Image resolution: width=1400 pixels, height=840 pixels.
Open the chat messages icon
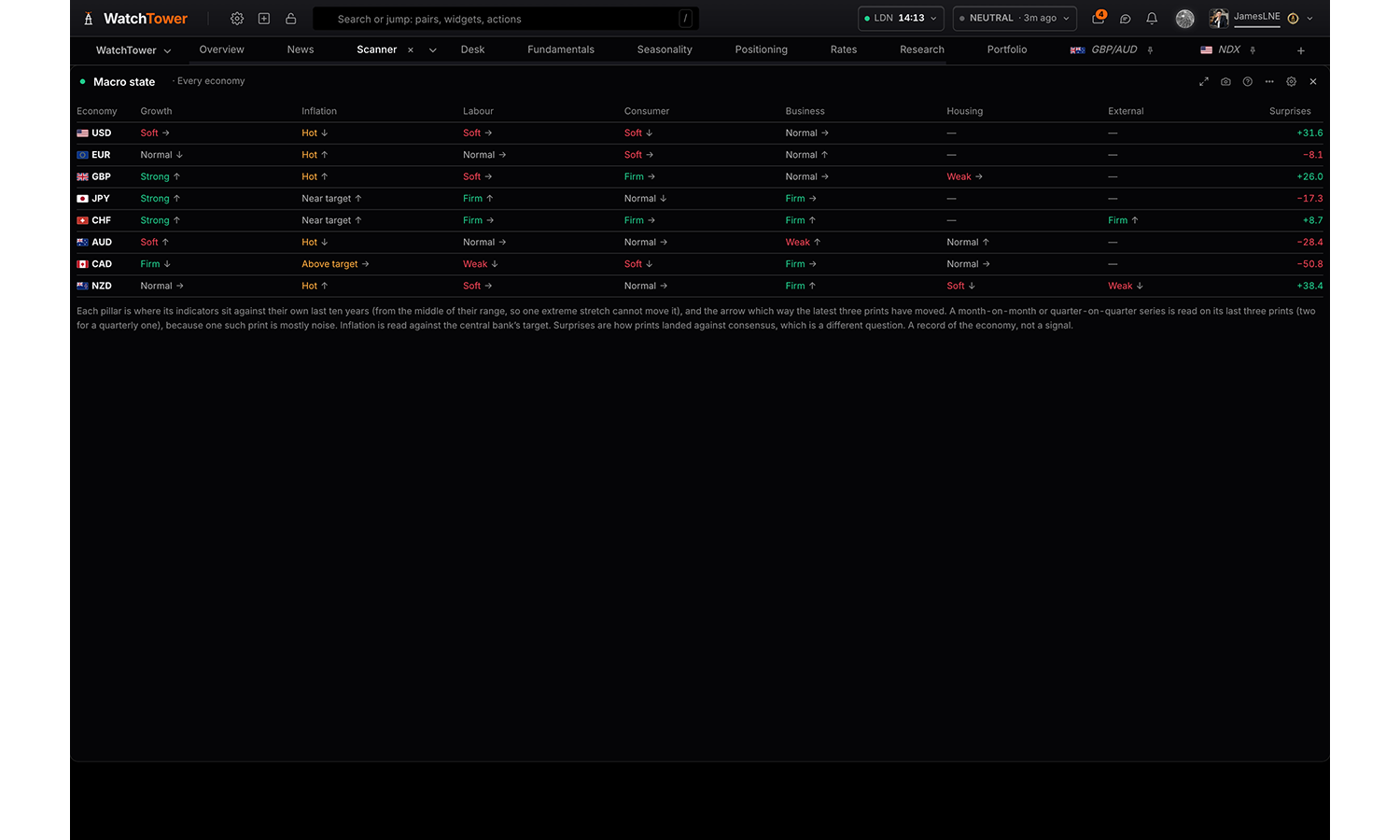[1126, 19]
